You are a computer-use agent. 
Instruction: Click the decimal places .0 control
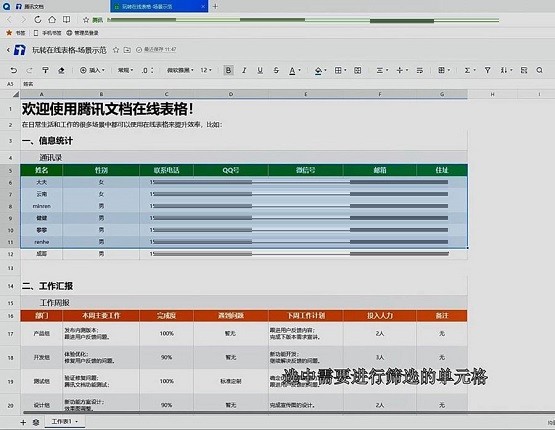coord(147,70)
